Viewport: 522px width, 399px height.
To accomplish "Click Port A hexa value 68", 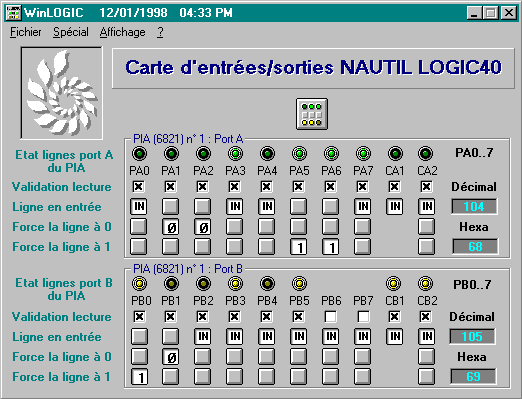I will [475, 247].
